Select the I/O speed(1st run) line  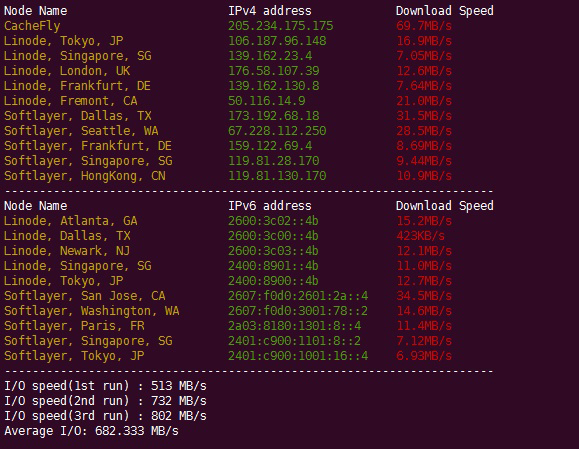pos(105,386)
